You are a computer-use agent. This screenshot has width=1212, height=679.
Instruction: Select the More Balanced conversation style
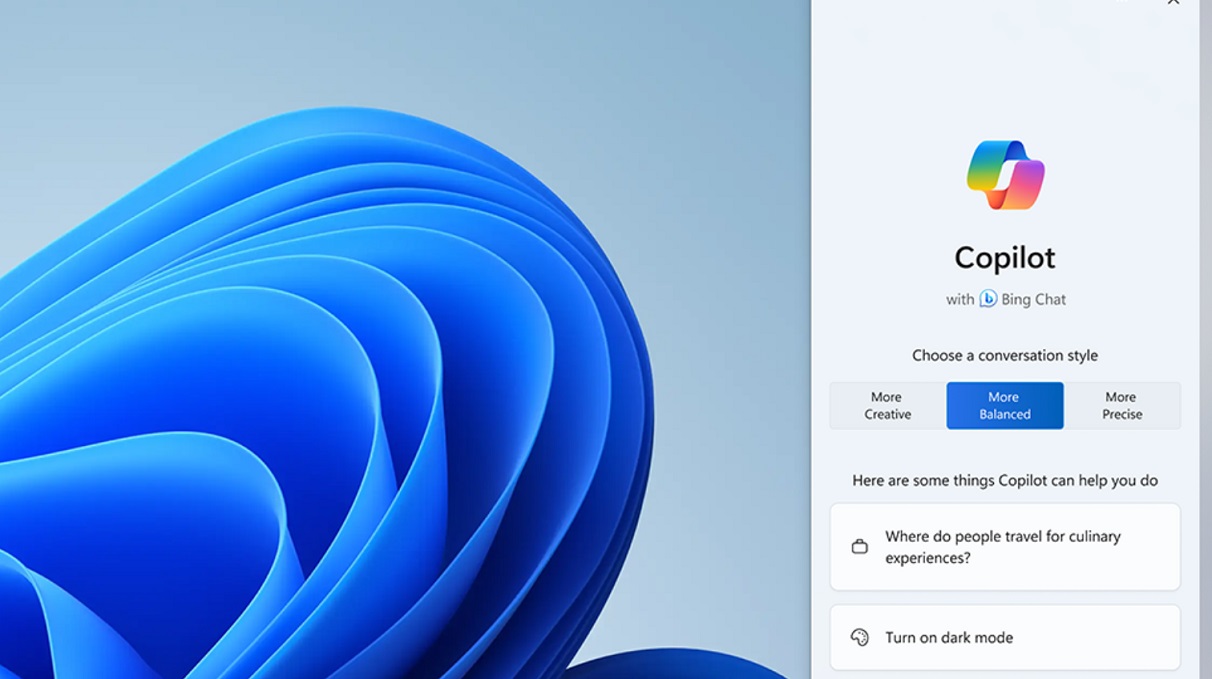pos(1005,406)
